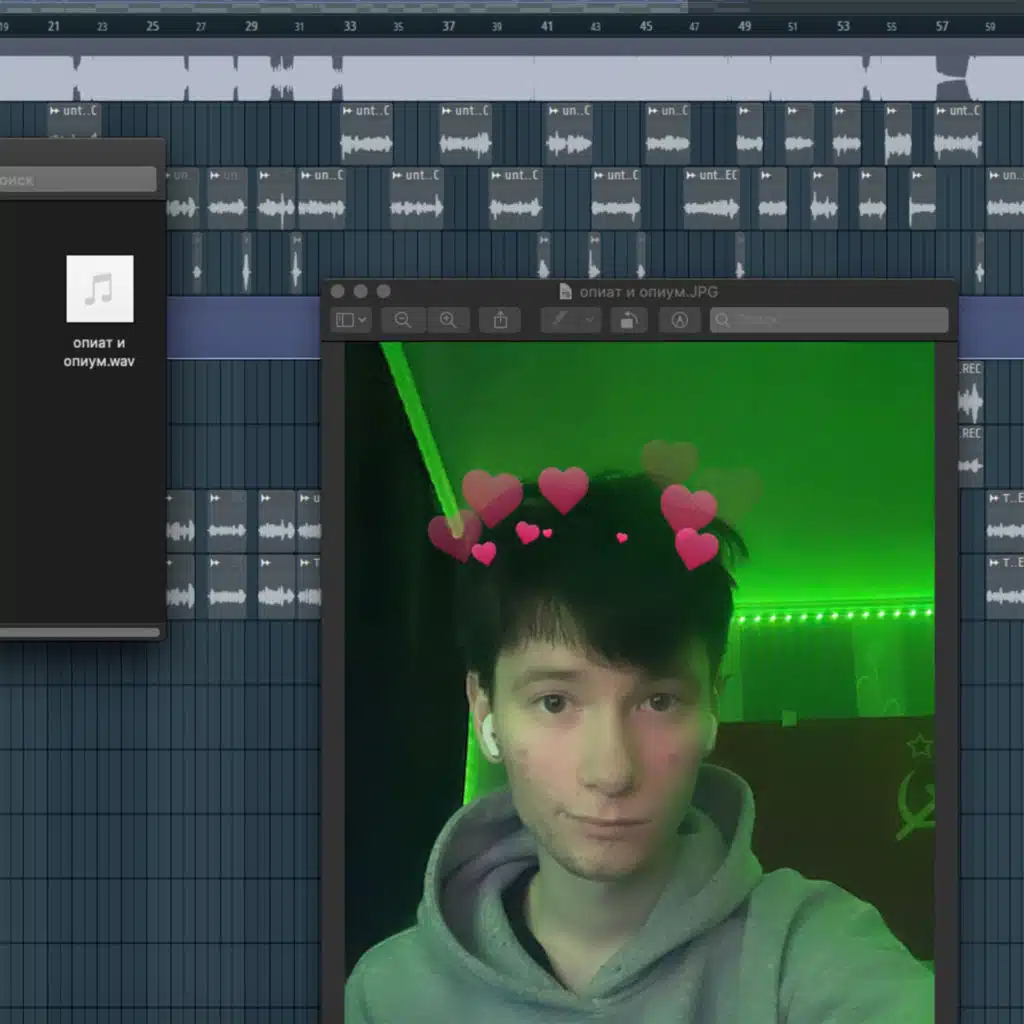Viewport: 1024px width, 1024px height.
Task: Show the Markup toolbar in Preview
Action: (680, 320)
